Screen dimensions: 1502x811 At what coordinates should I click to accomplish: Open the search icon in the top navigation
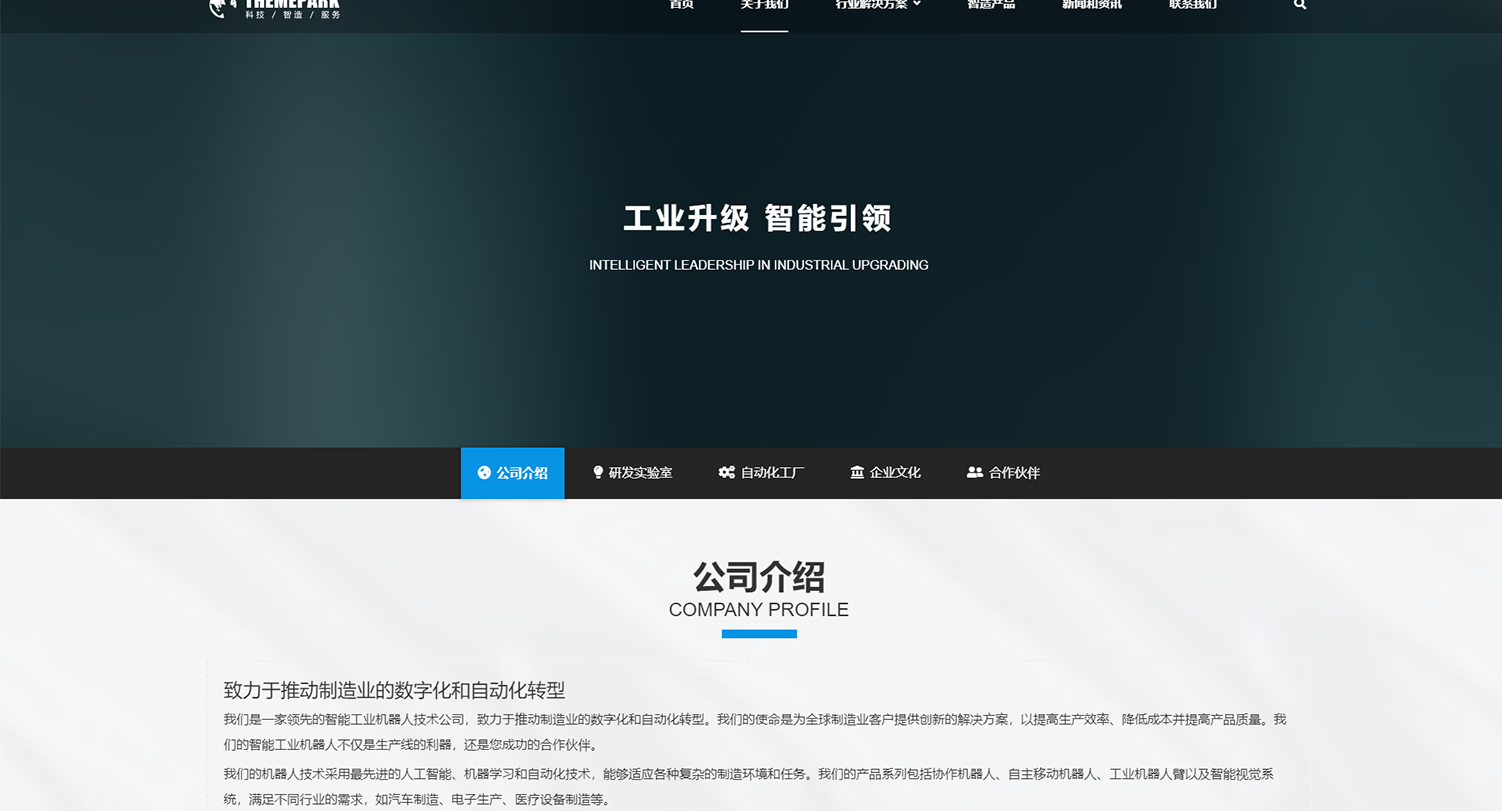[1299, 4]
